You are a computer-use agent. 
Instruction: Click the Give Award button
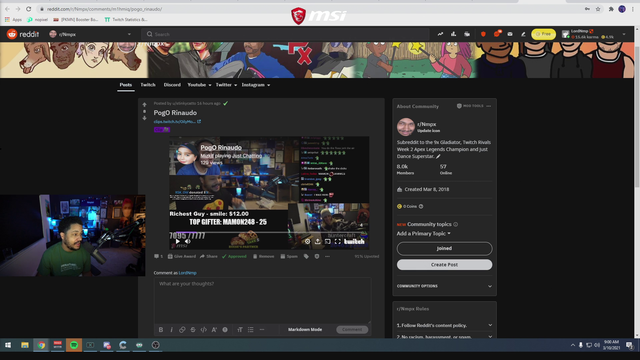click(x=182, y=256)
